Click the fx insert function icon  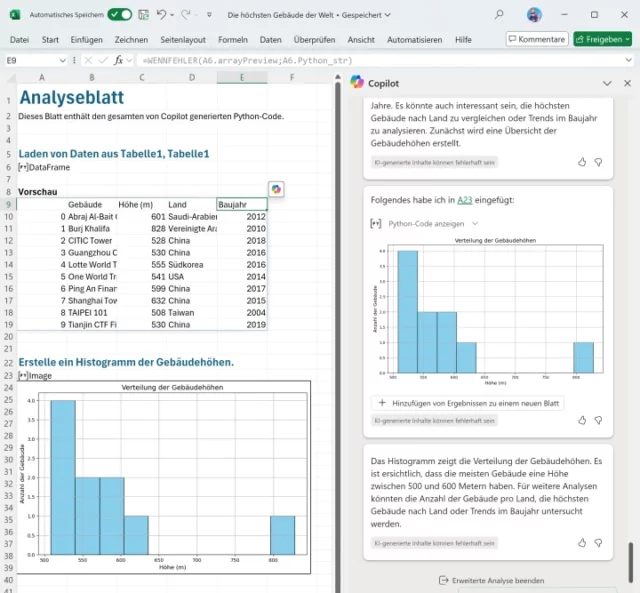coord(118,60)
